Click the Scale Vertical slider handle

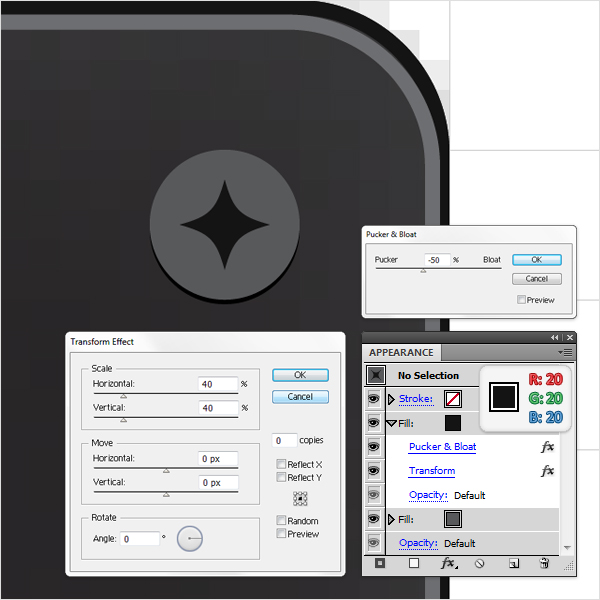click(x=123, y=420)
